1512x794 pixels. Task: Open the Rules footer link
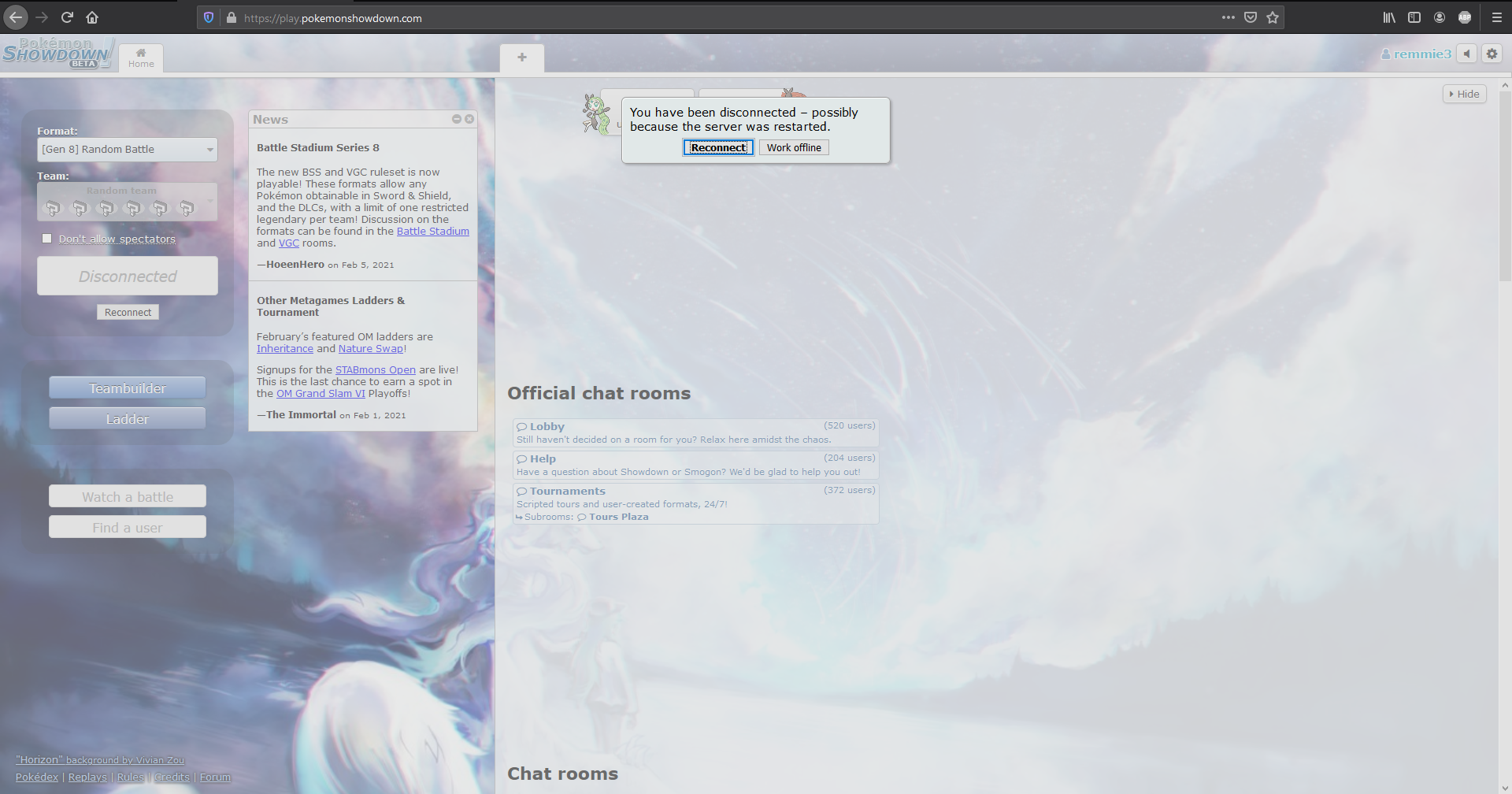click(131, 777)
